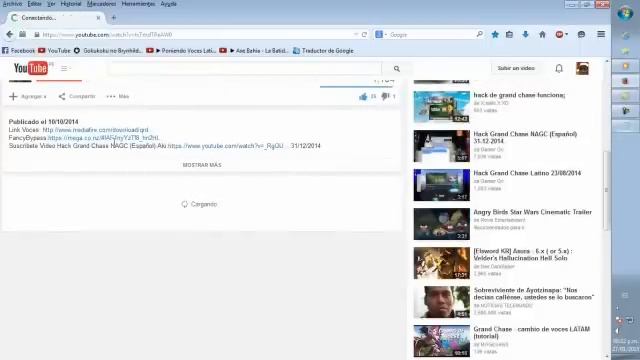
Task: Expand description with MOSTRAR MÁS
Action: 202,165
